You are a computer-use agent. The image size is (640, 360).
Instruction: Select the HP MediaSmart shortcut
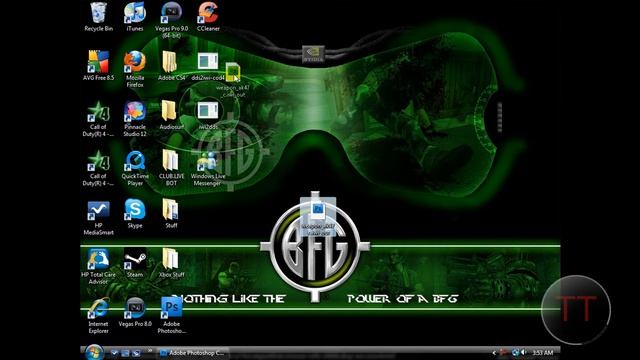98,218
